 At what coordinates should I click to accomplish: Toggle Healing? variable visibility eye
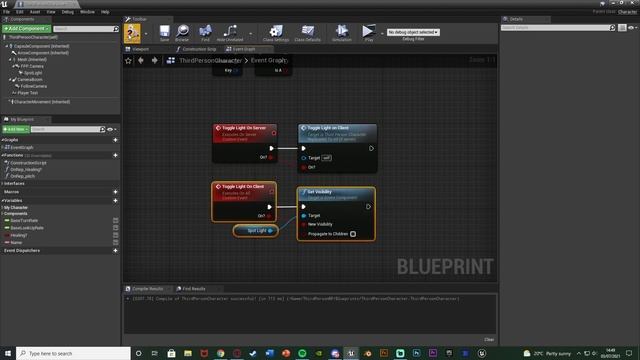[116, 235]
